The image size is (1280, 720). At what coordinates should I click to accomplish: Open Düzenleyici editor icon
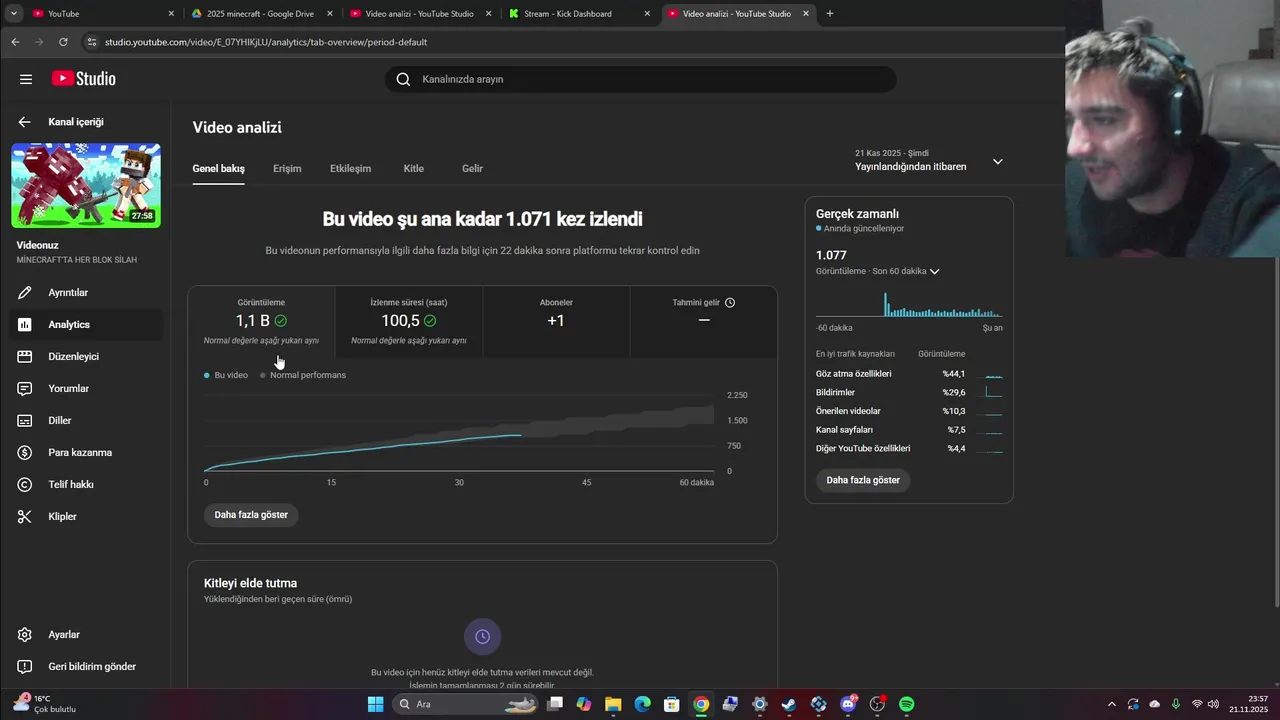[25, 357]
